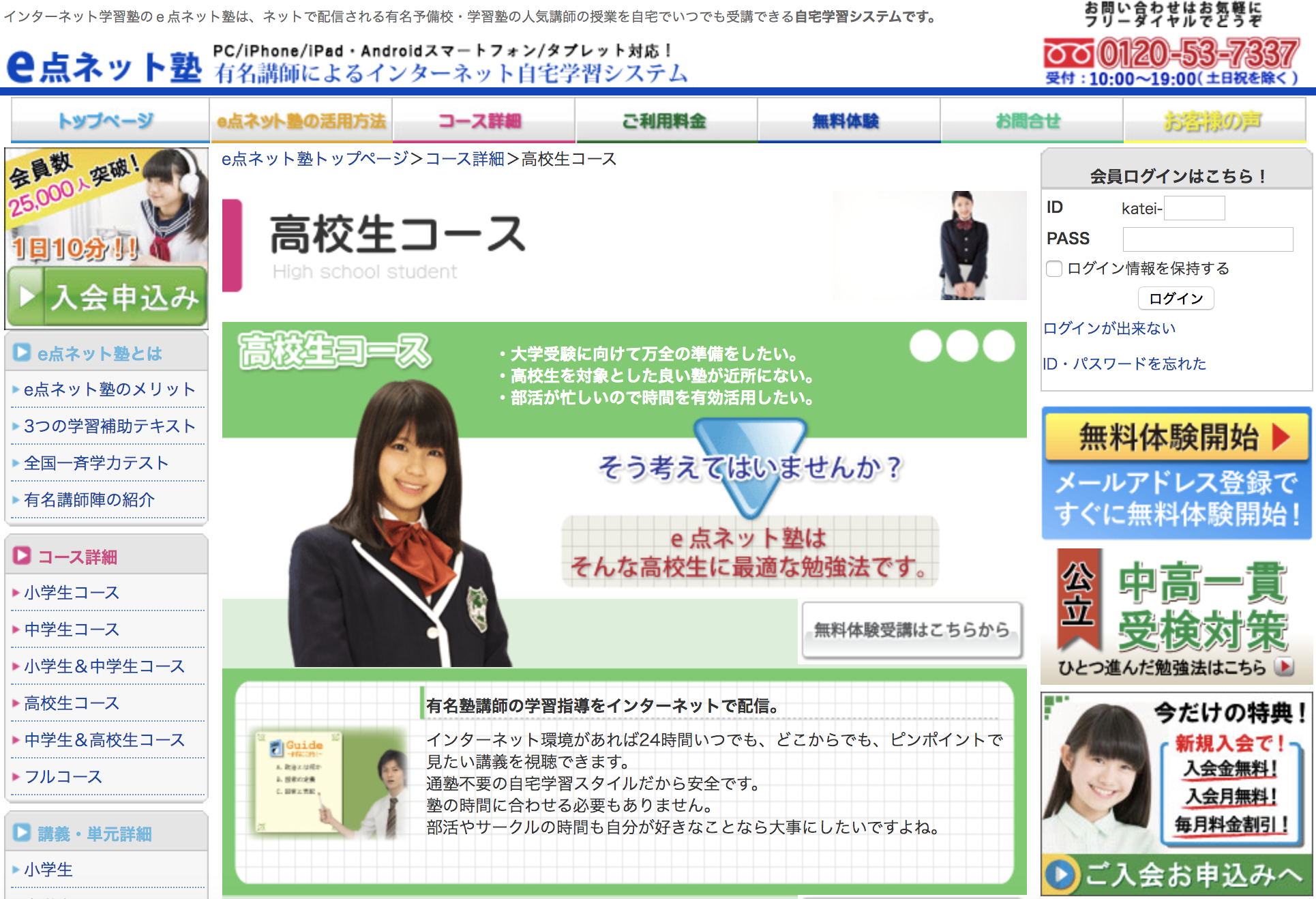Screen dimensions: 1316x899
Task: Open 小学生＆中学生コース in the sidebar
Action: [104, 666]
